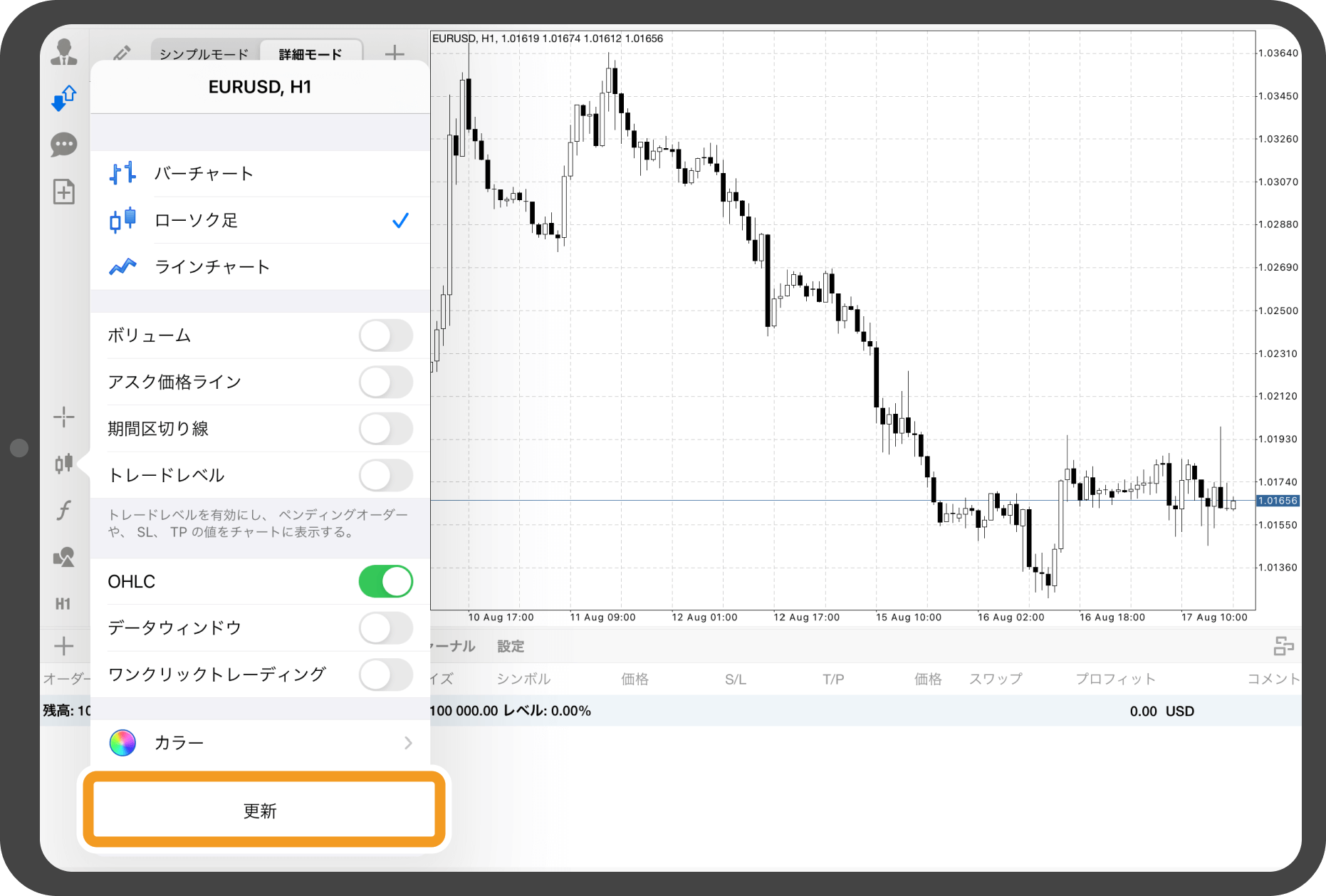
Task: Click the line chart icon
Action: click(122, 266)
